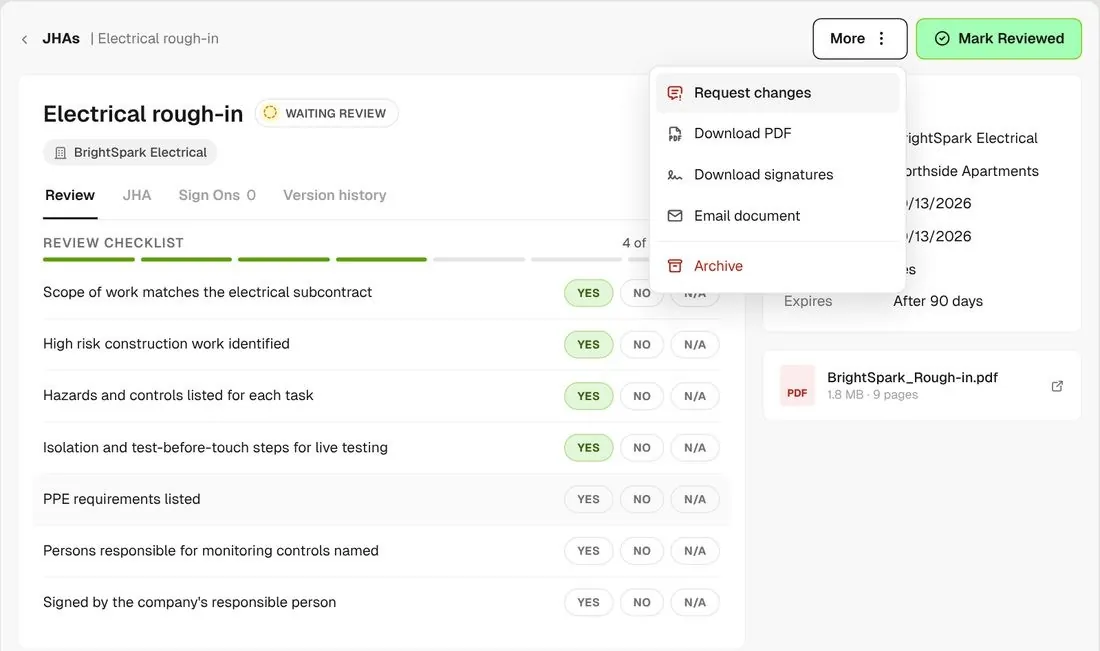Screen dimensions: 1100x651
Task: Click the back chevron beside JHAs
Action: pos(25,39)
